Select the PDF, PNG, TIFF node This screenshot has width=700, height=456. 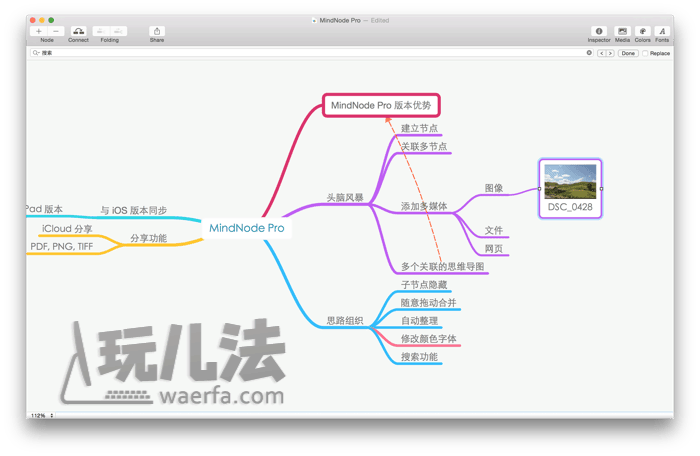pyautogui.click(x=62, y=247)
